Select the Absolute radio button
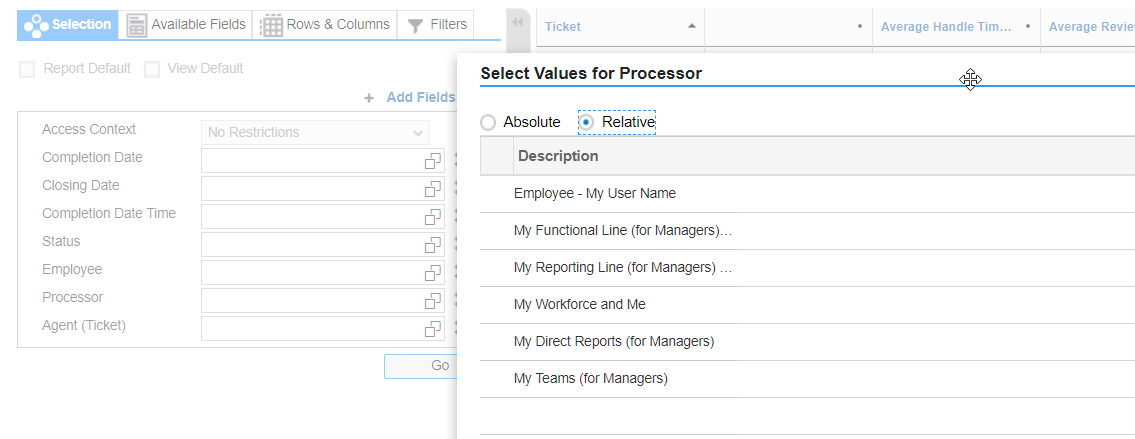This screenshot has width=1135, height=439. pyautogui.click(x=488, y=123)
